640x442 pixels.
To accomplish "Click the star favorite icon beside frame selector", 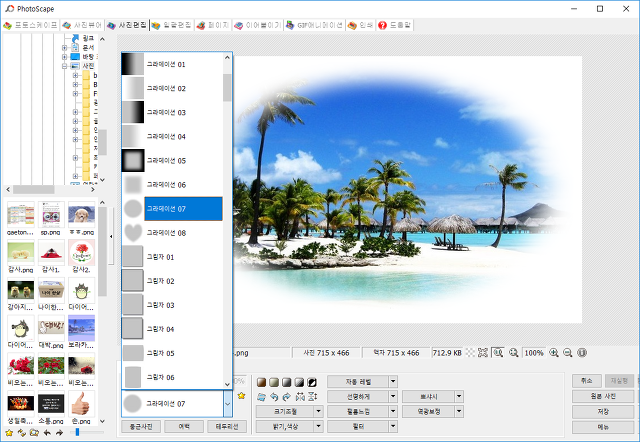I will (241, 395).
